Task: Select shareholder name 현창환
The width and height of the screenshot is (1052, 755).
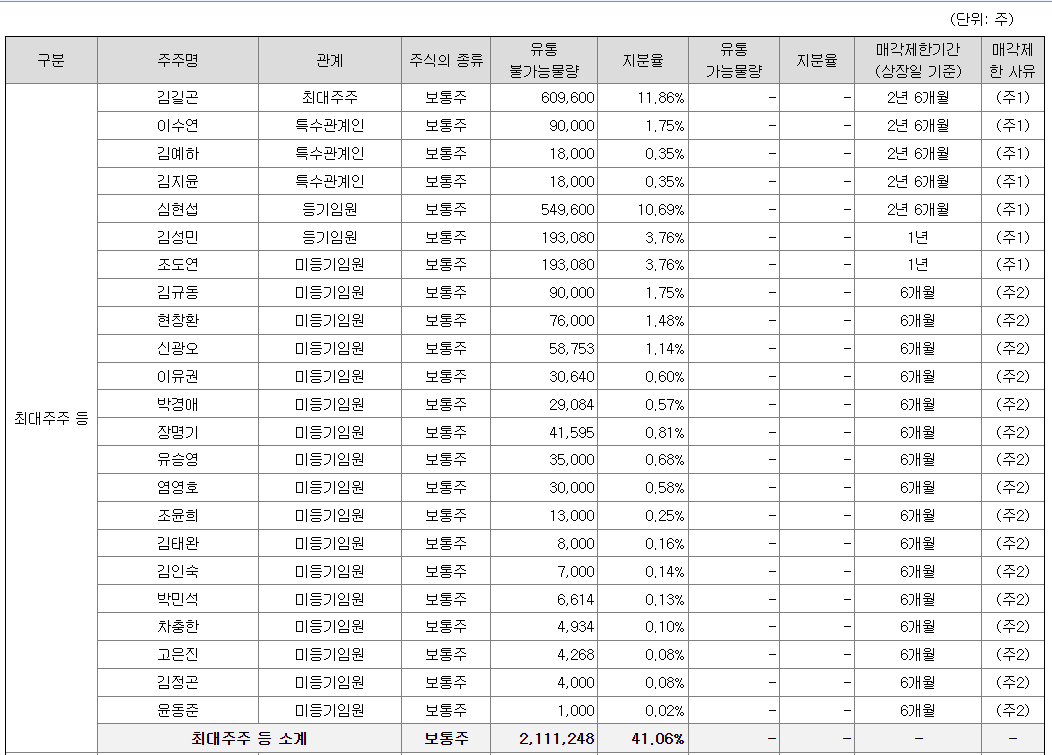Action: pos(178,321)
